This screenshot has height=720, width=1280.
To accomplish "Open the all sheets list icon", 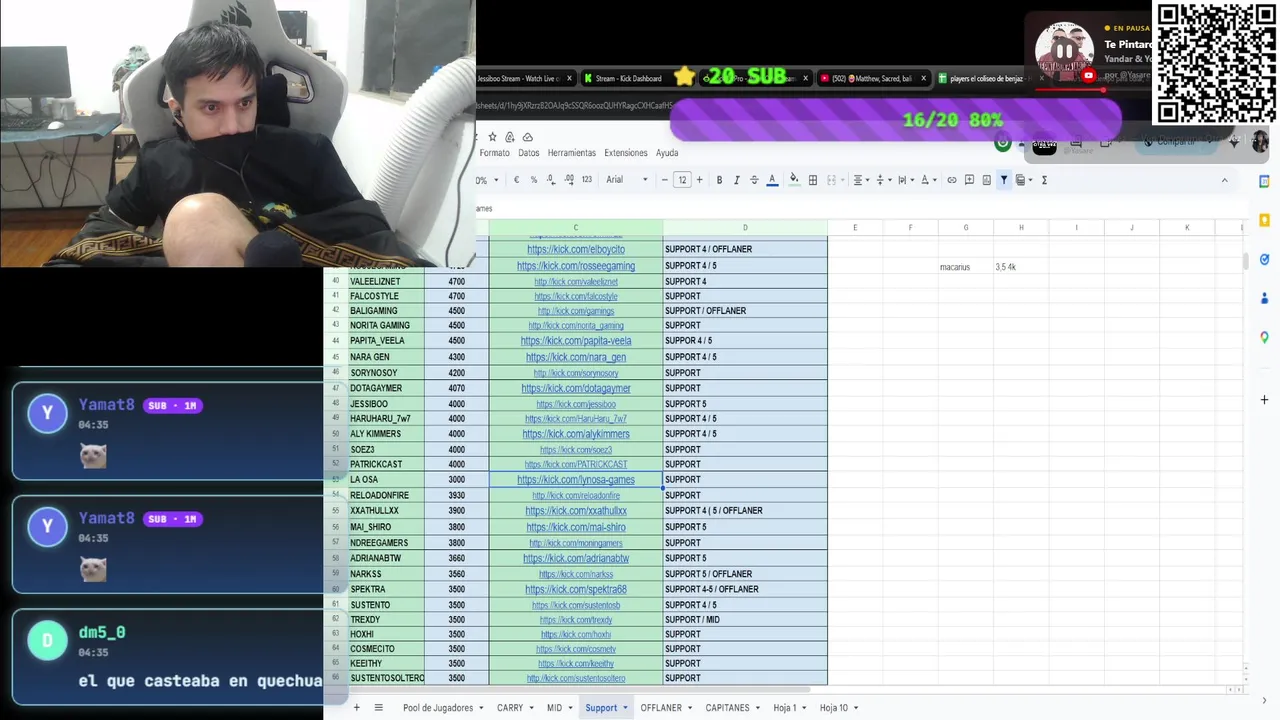I will coord(379,708).
